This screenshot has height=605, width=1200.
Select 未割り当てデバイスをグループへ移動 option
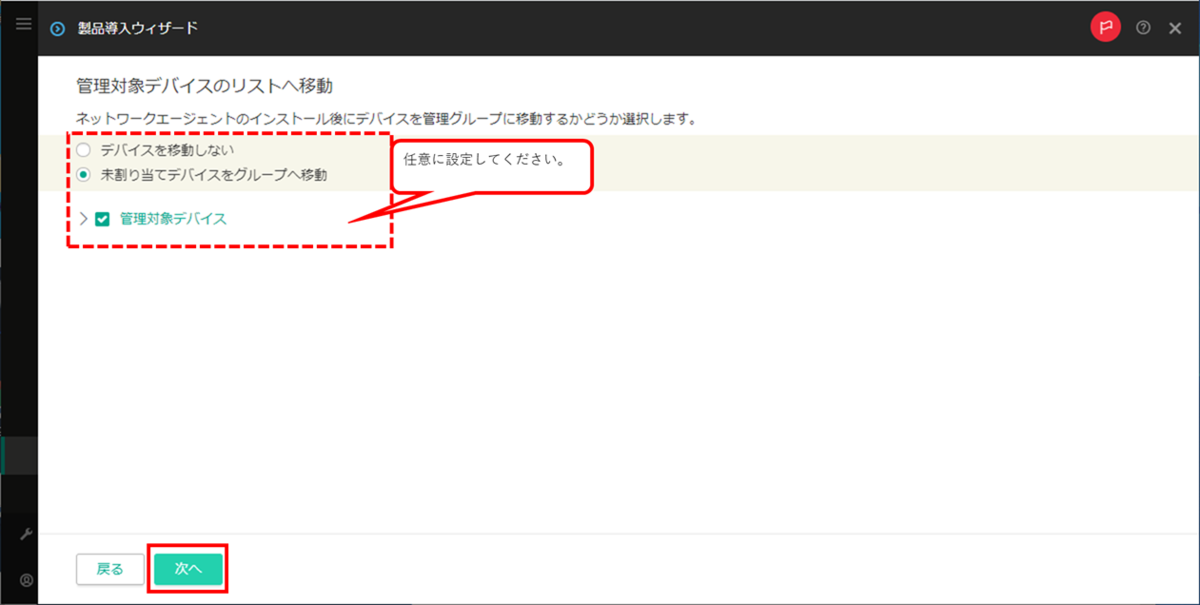pos(83,172)
